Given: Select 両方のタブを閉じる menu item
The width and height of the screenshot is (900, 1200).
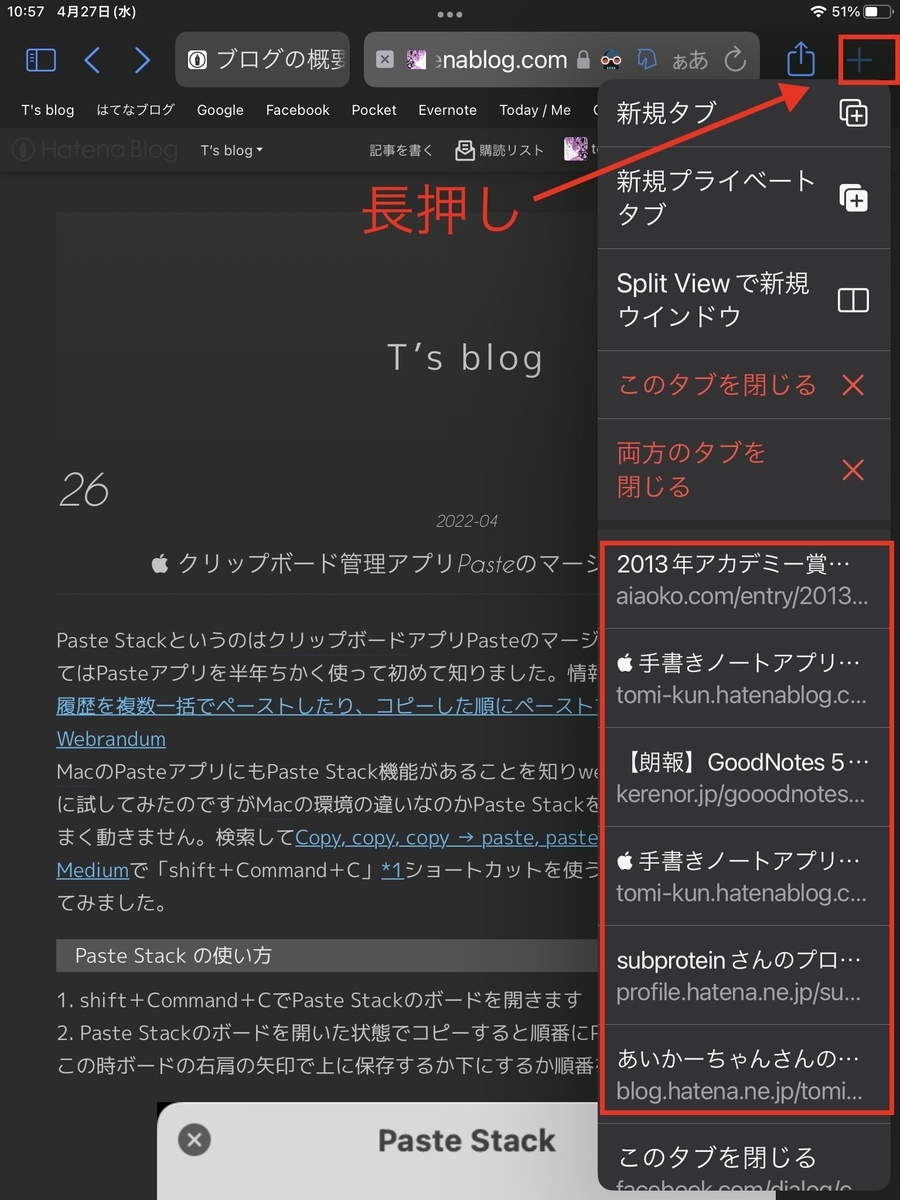Looking at the screenshot, I should pos(744,470).
